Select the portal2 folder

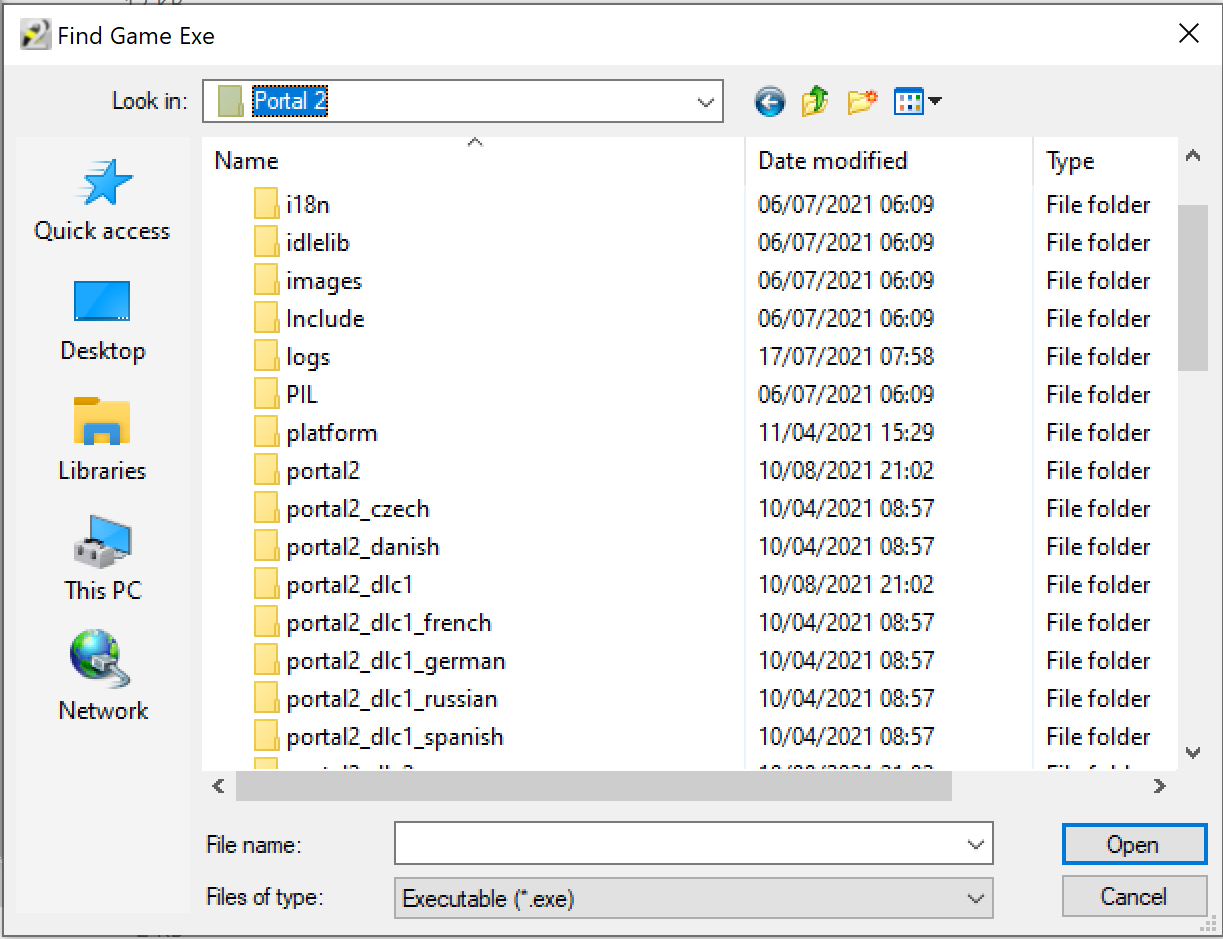click(322, 471)
